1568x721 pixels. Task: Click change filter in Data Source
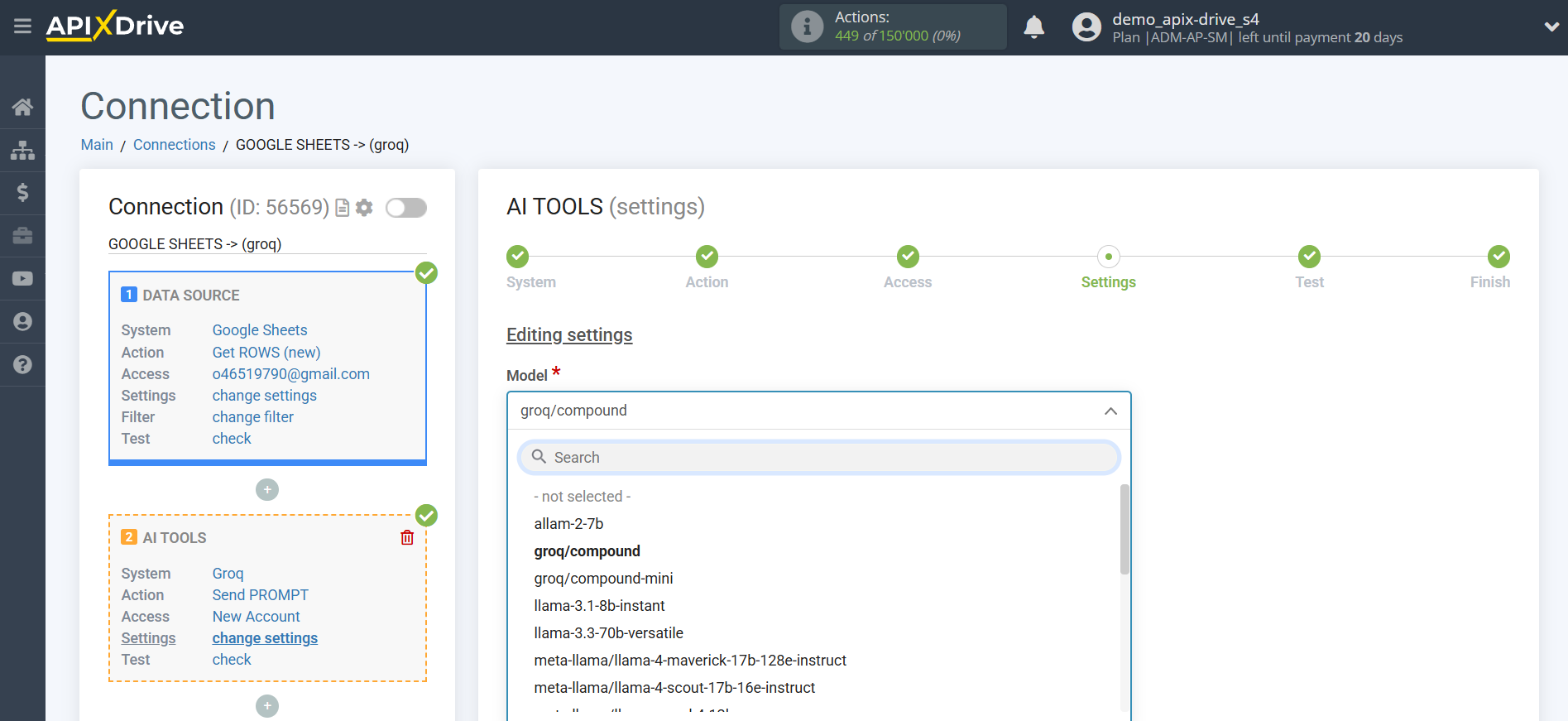(252, 417)
